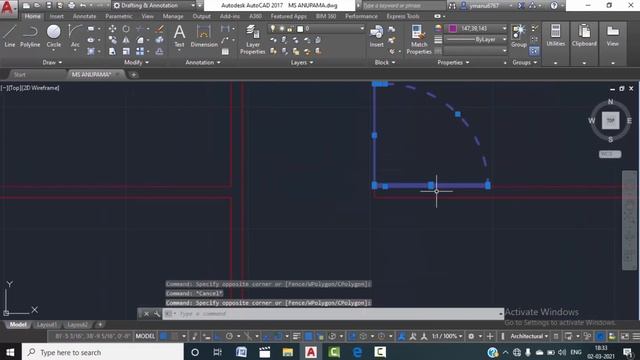The width and height of the screenshot is (640, 360).
Task: Click the object color swatch 147,39,143
Action: pos(453,29)
